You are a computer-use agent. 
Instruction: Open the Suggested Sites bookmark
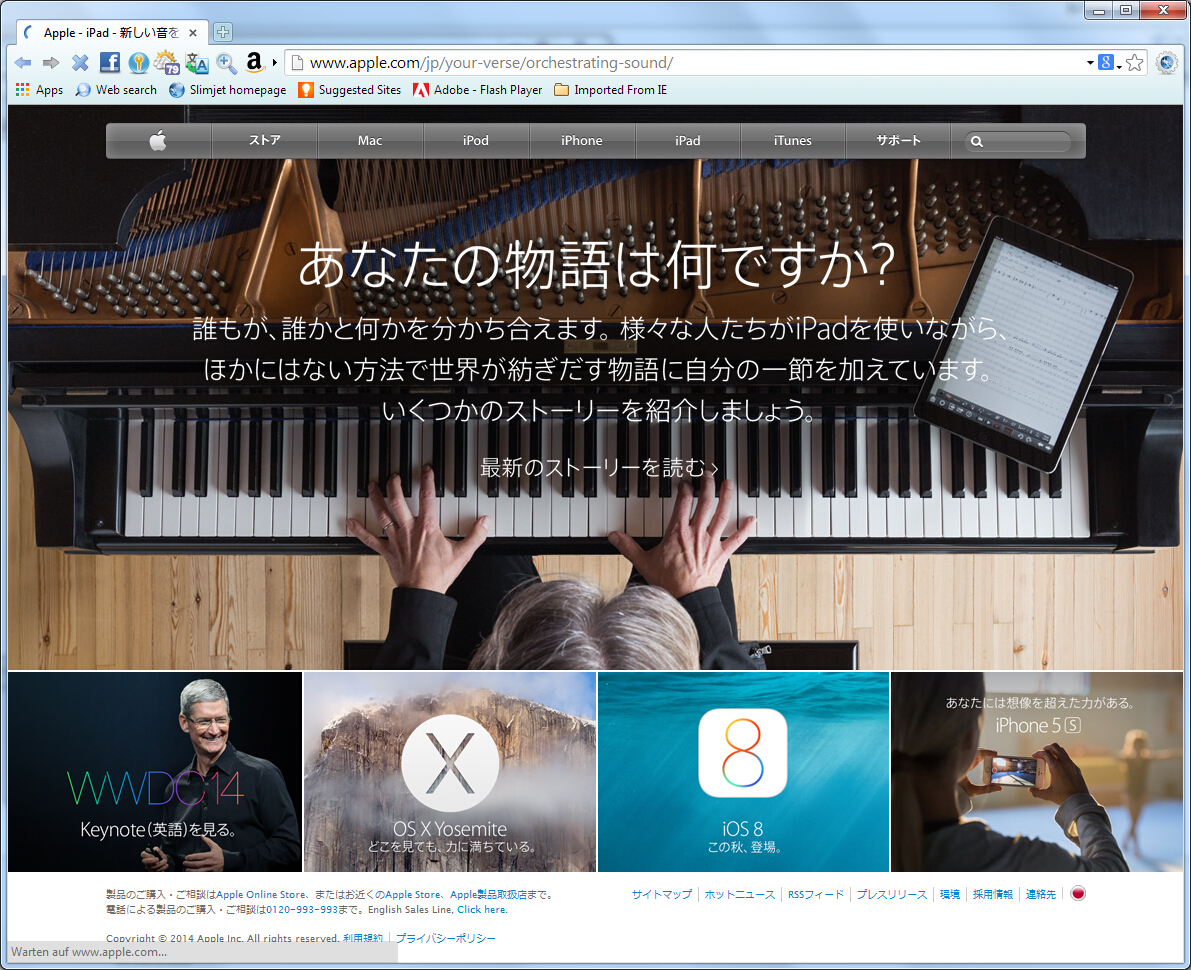tap(349, 90)
